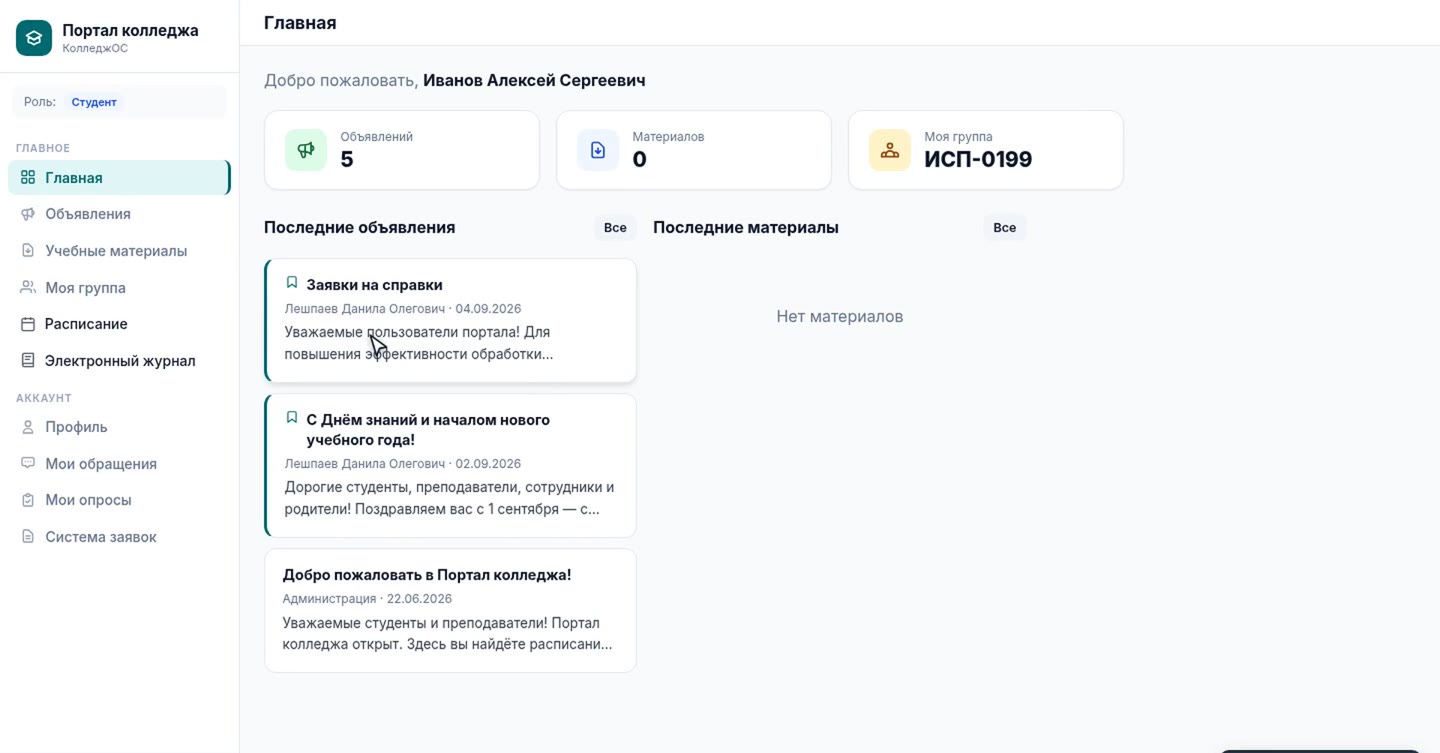The width and height of the screenshot is (1440, 753).
Task: Open the Расписание page
Action: [119, 324]
